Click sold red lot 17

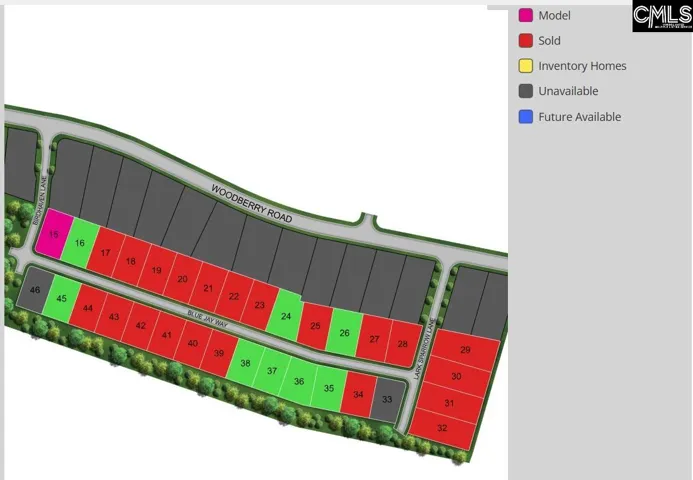pos(105,253)
